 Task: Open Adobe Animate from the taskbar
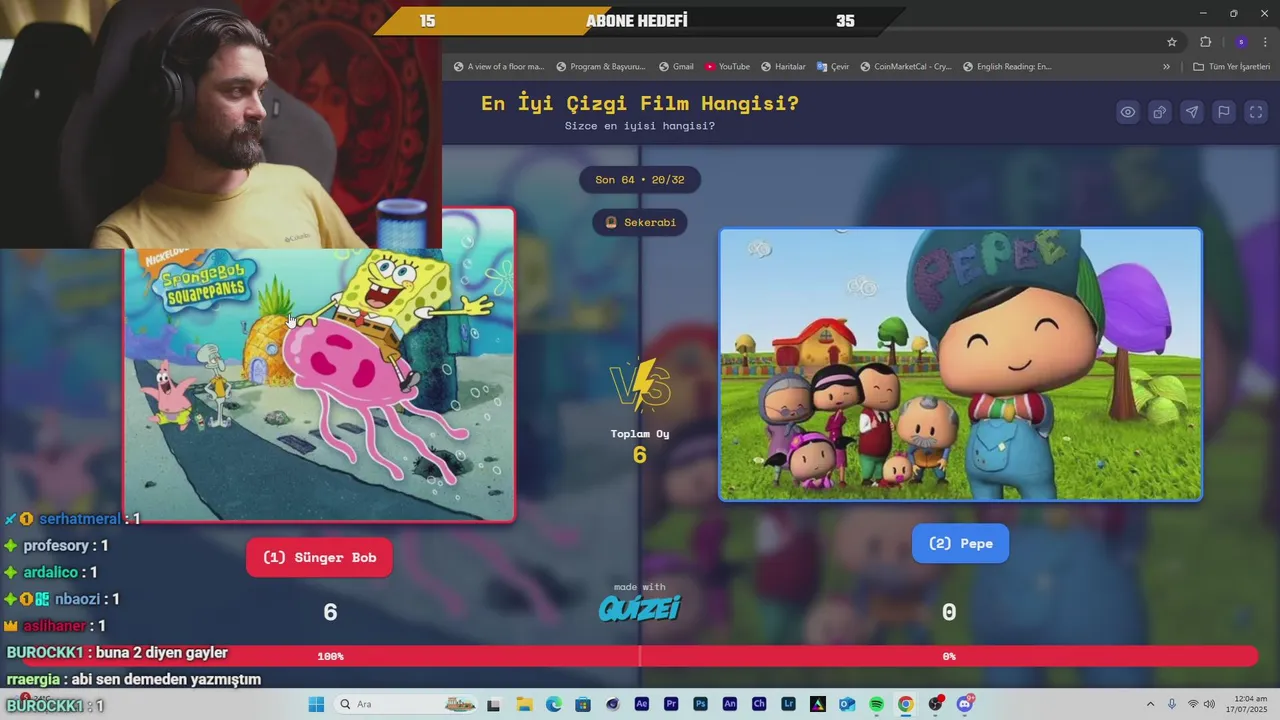point(729,704)
